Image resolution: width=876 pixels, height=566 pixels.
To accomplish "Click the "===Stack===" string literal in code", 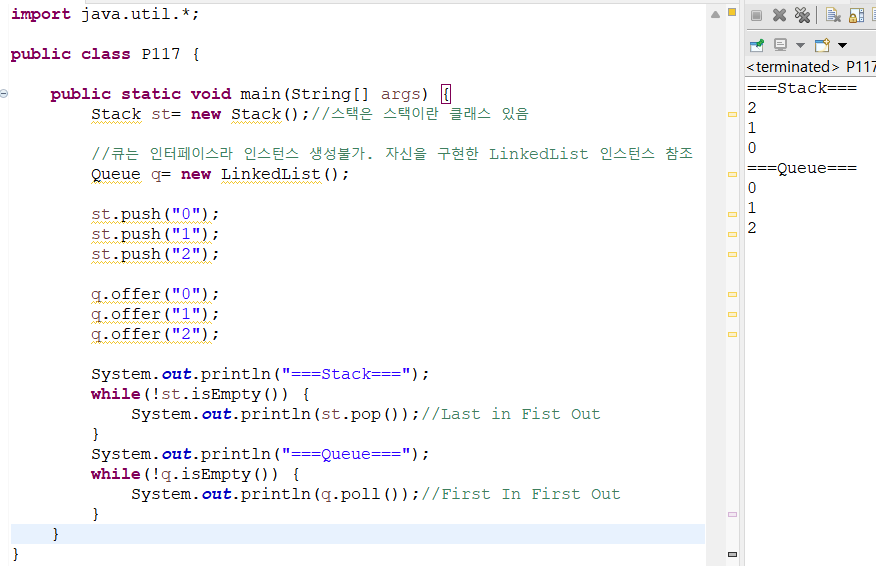I will tap(346, 374).
